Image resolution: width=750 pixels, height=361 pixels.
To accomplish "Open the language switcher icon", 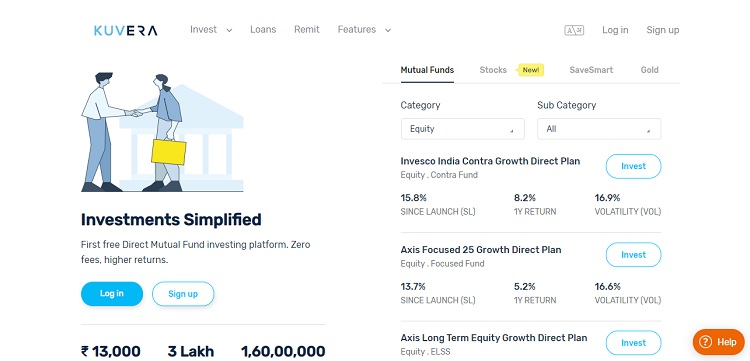I will (574, 30).
